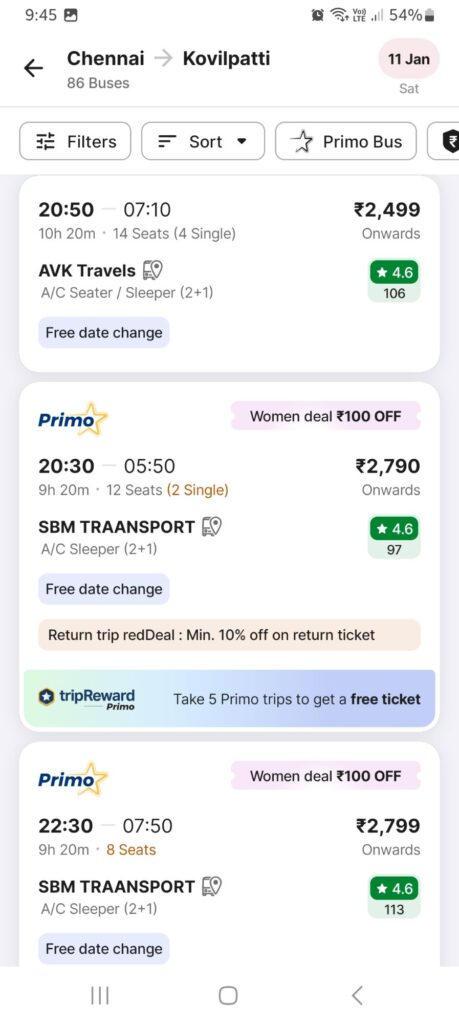Open Android recent apps button

coord(99,996)
